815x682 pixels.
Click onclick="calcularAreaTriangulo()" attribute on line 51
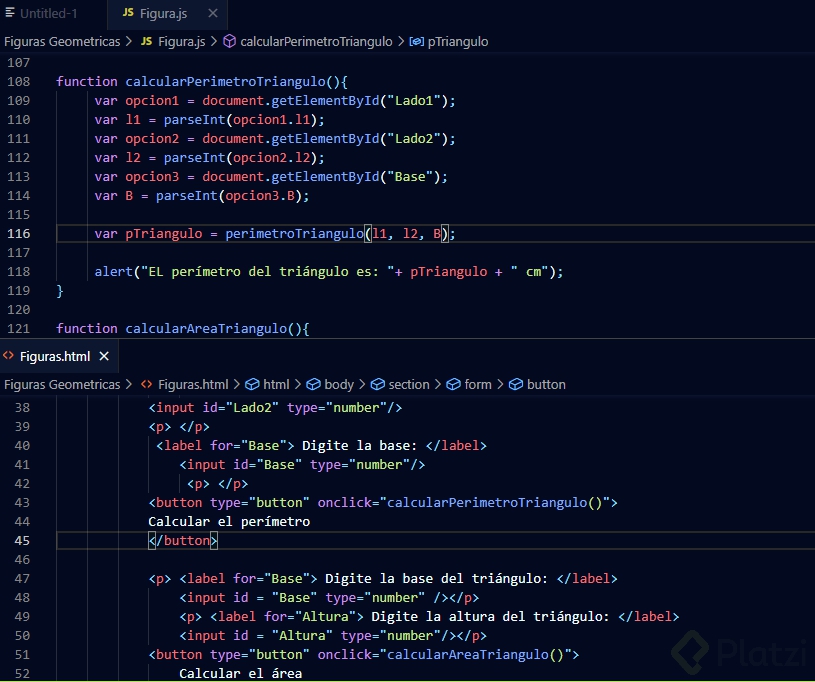(444, 655)
